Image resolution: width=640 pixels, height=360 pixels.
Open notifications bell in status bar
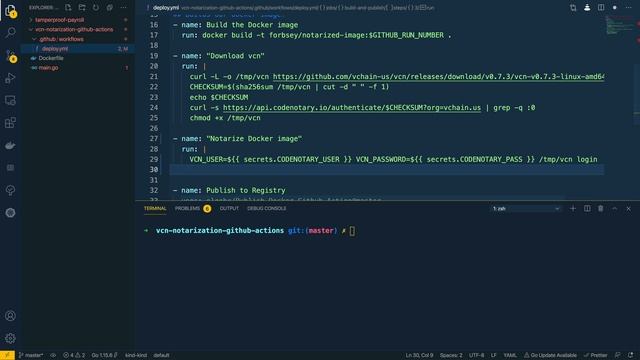631,355
